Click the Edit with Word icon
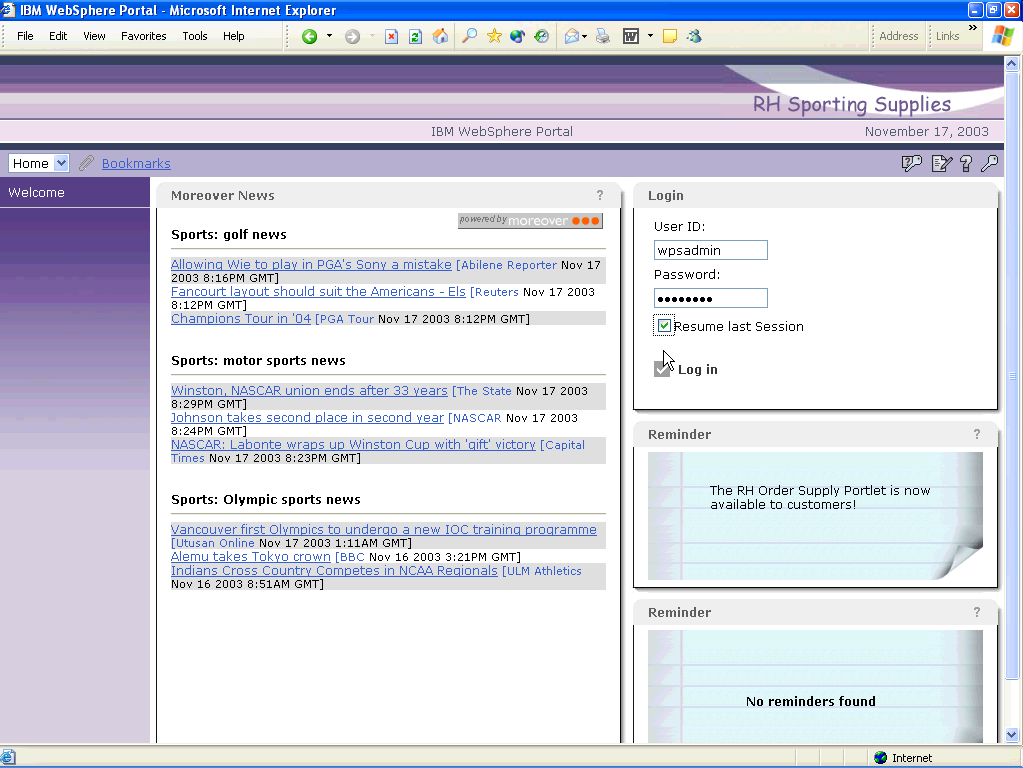Screen dimensions: 1023x768 631,37
